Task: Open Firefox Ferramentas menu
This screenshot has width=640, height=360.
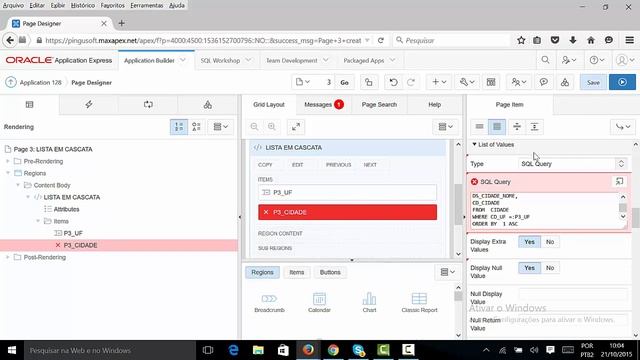Action: click(147, 5)
